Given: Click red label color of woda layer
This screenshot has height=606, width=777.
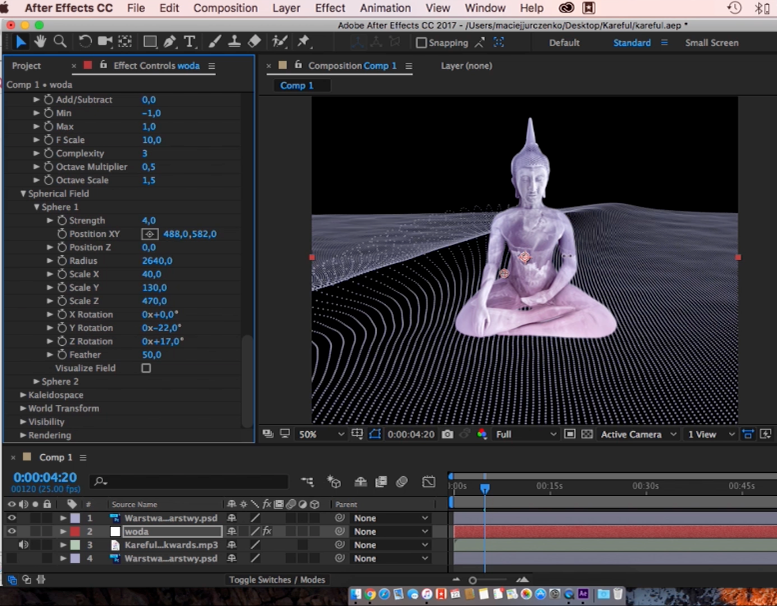Looking at the screenshot, I should [75, 531].
